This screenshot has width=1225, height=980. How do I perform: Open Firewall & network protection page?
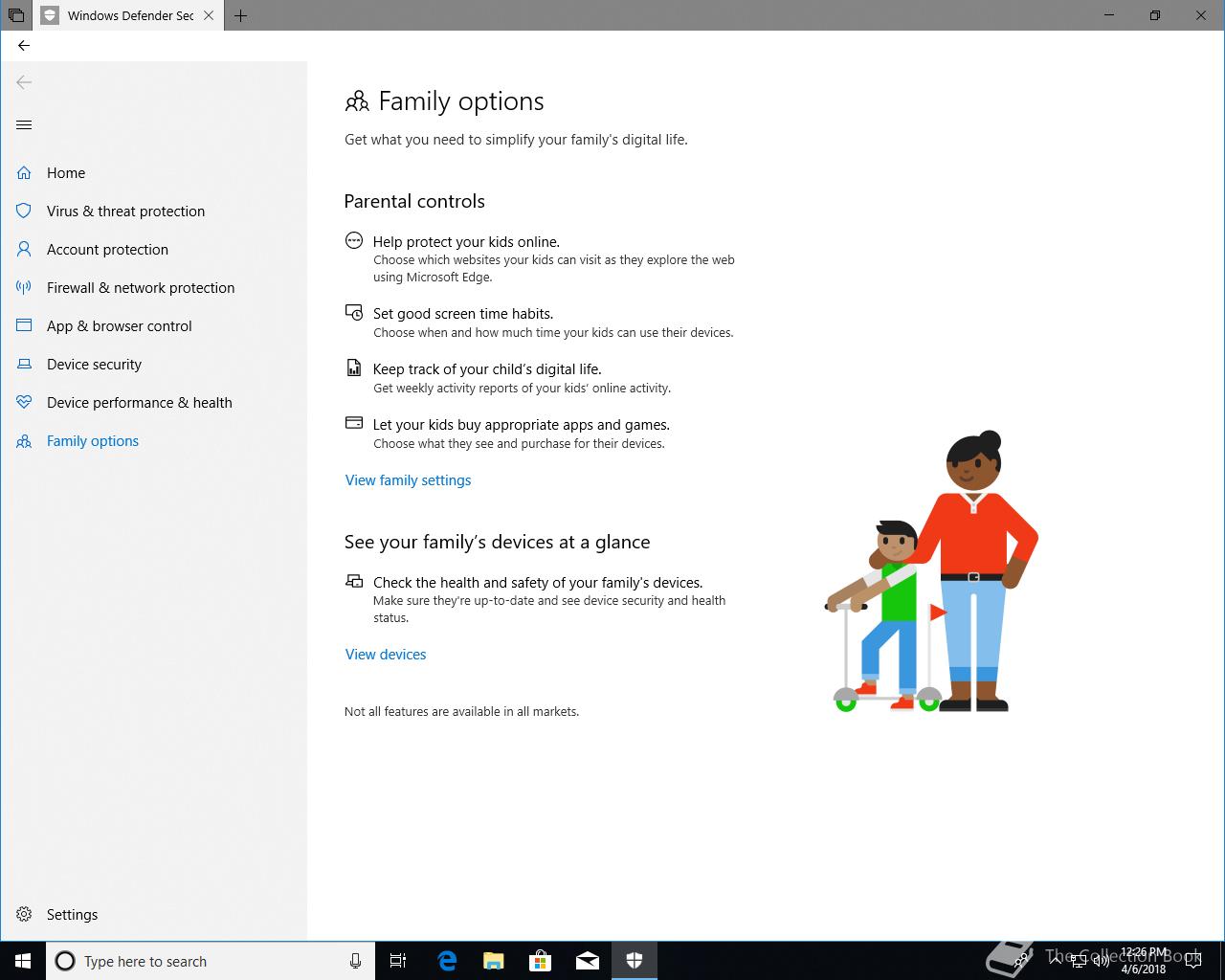[x=153, y=287]
